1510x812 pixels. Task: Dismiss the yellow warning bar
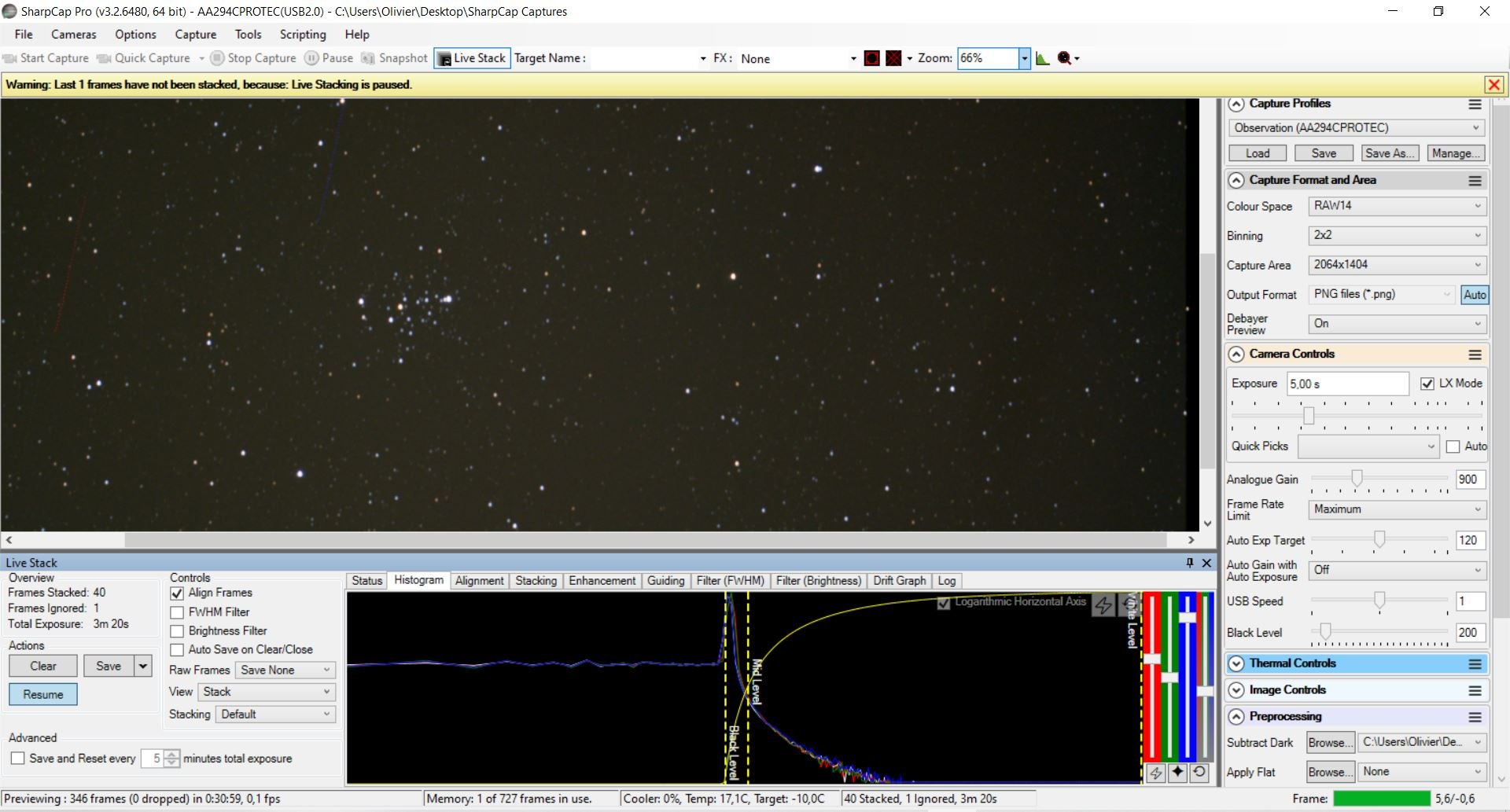pyautogui.click(x=1493, y=85)
